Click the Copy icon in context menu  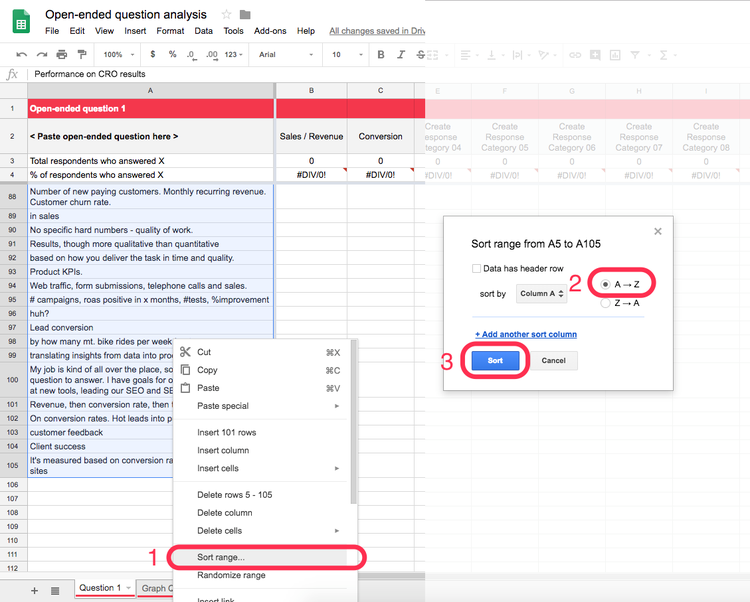click(185, 370)
